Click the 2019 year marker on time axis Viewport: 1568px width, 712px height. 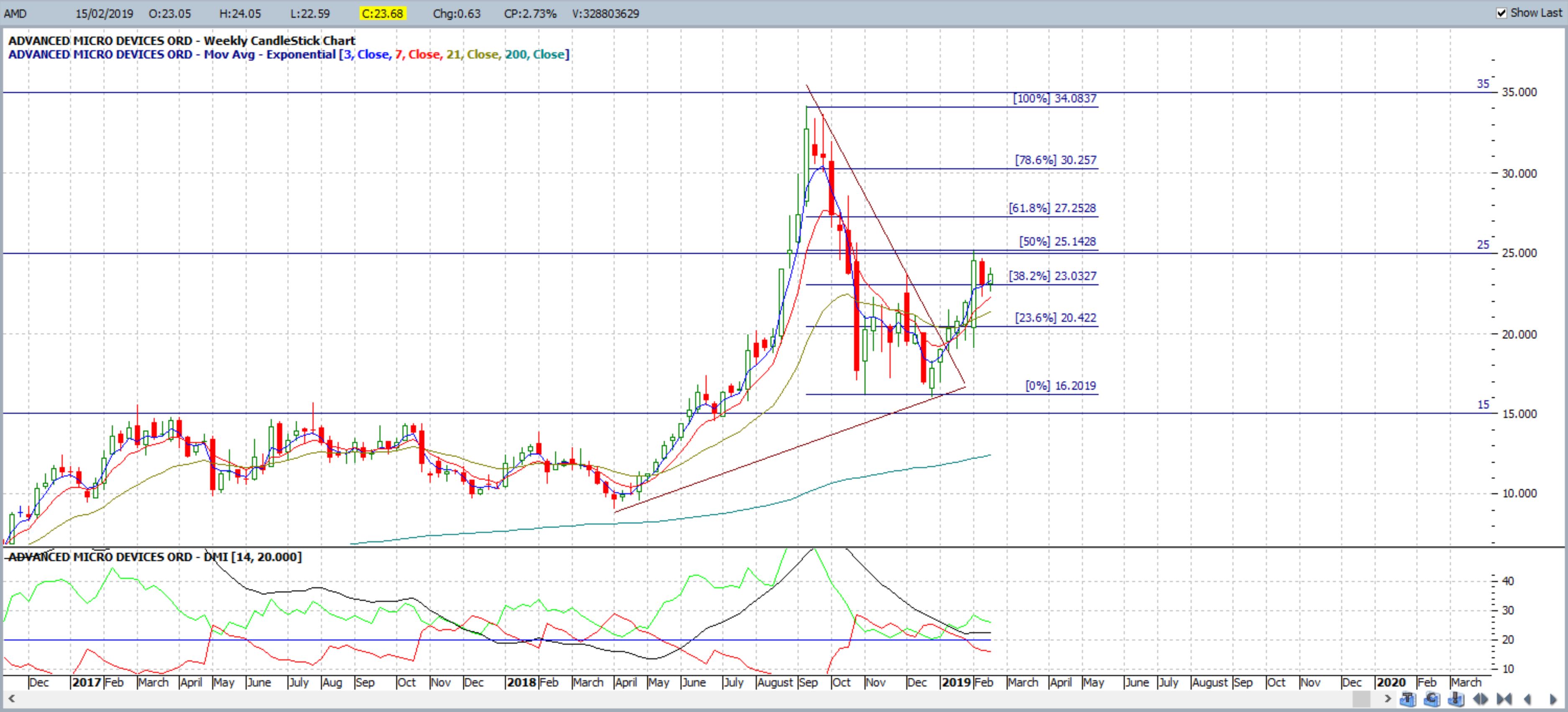pyautogui.click(x=956, y=683)
